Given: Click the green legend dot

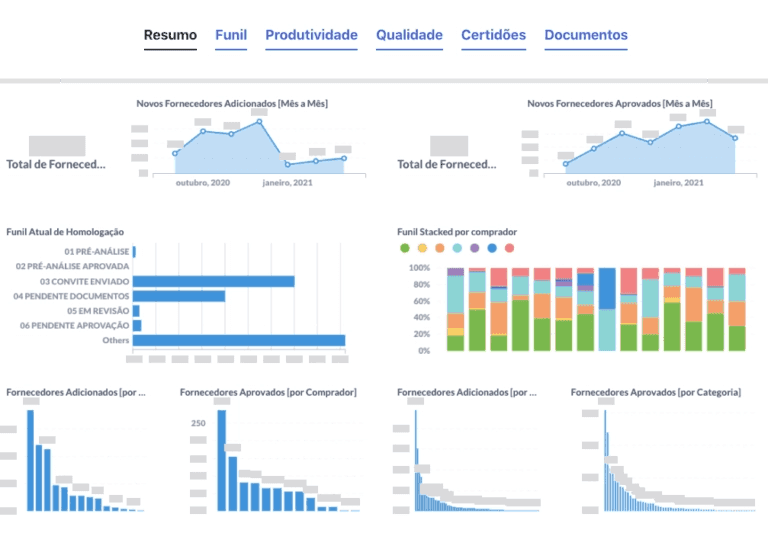Looking at the screenshot, I should [405, 248].
